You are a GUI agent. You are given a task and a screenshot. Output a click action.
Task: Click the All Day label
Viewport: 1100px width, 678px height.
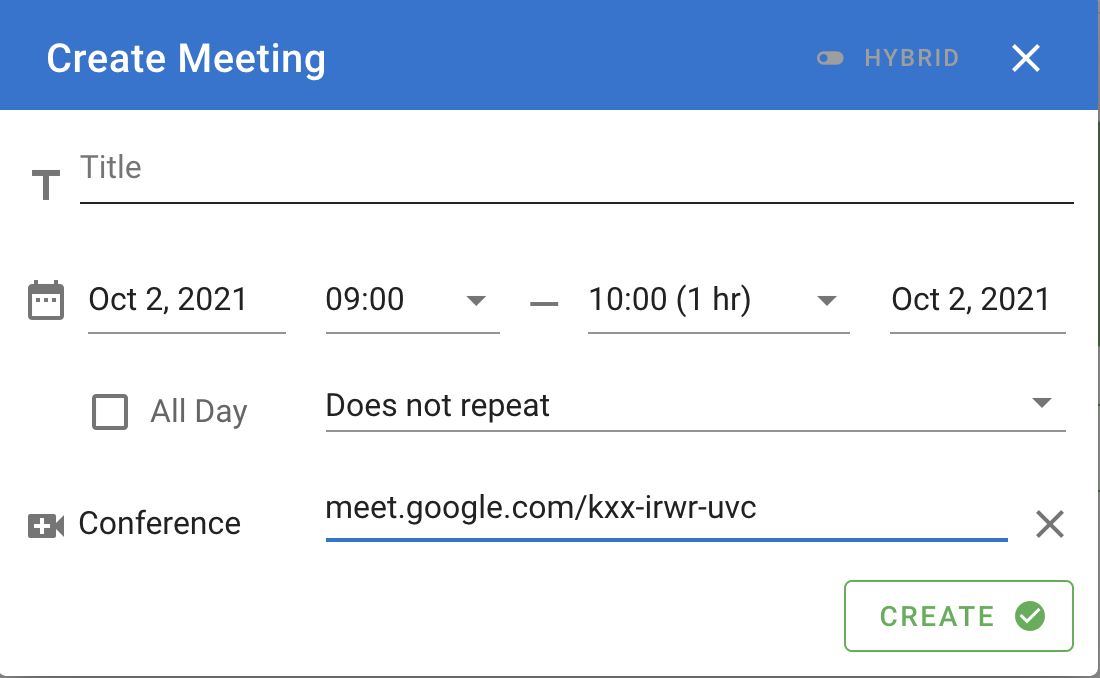[199, 412]
